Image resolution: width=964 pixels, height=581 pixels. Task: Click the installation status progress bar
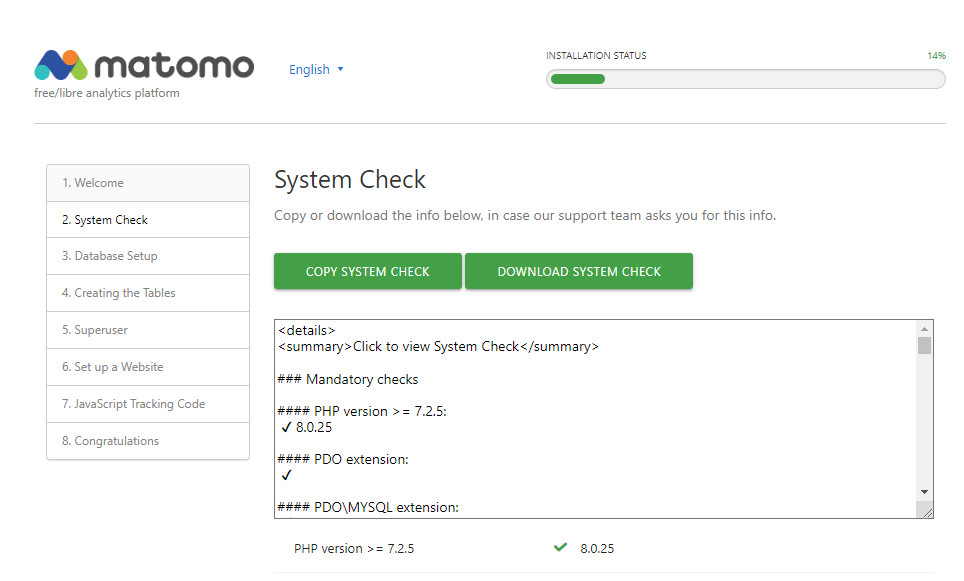pyautogui.click(x=745, y=79)
